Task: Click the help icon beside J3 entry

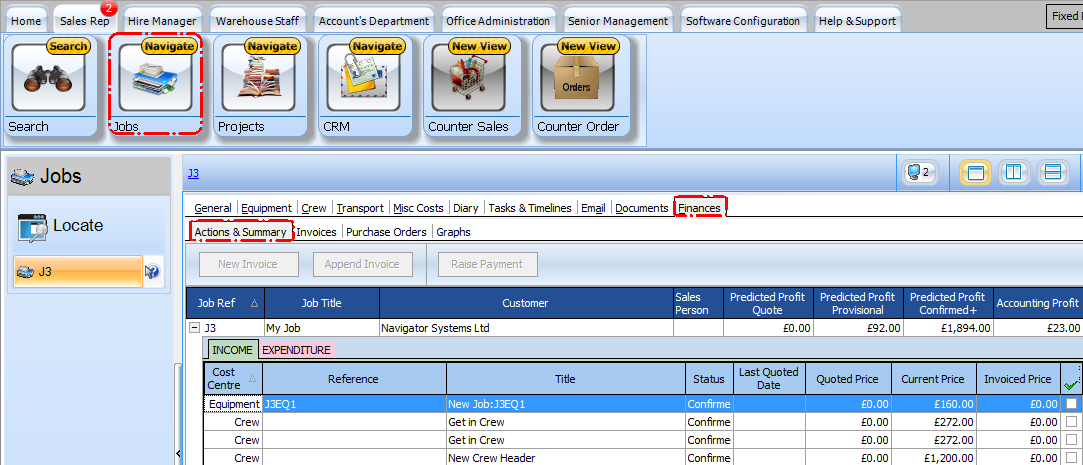Action: point(152,272)
